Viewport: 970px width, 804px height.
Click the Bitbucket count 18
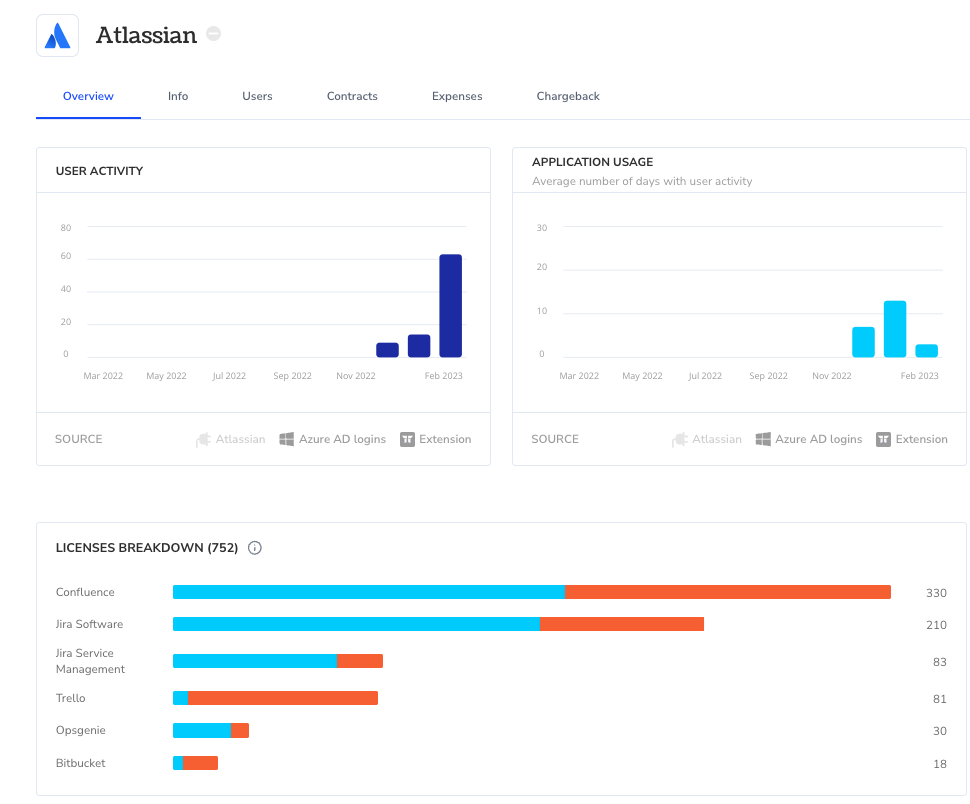[x=940, y=764]
